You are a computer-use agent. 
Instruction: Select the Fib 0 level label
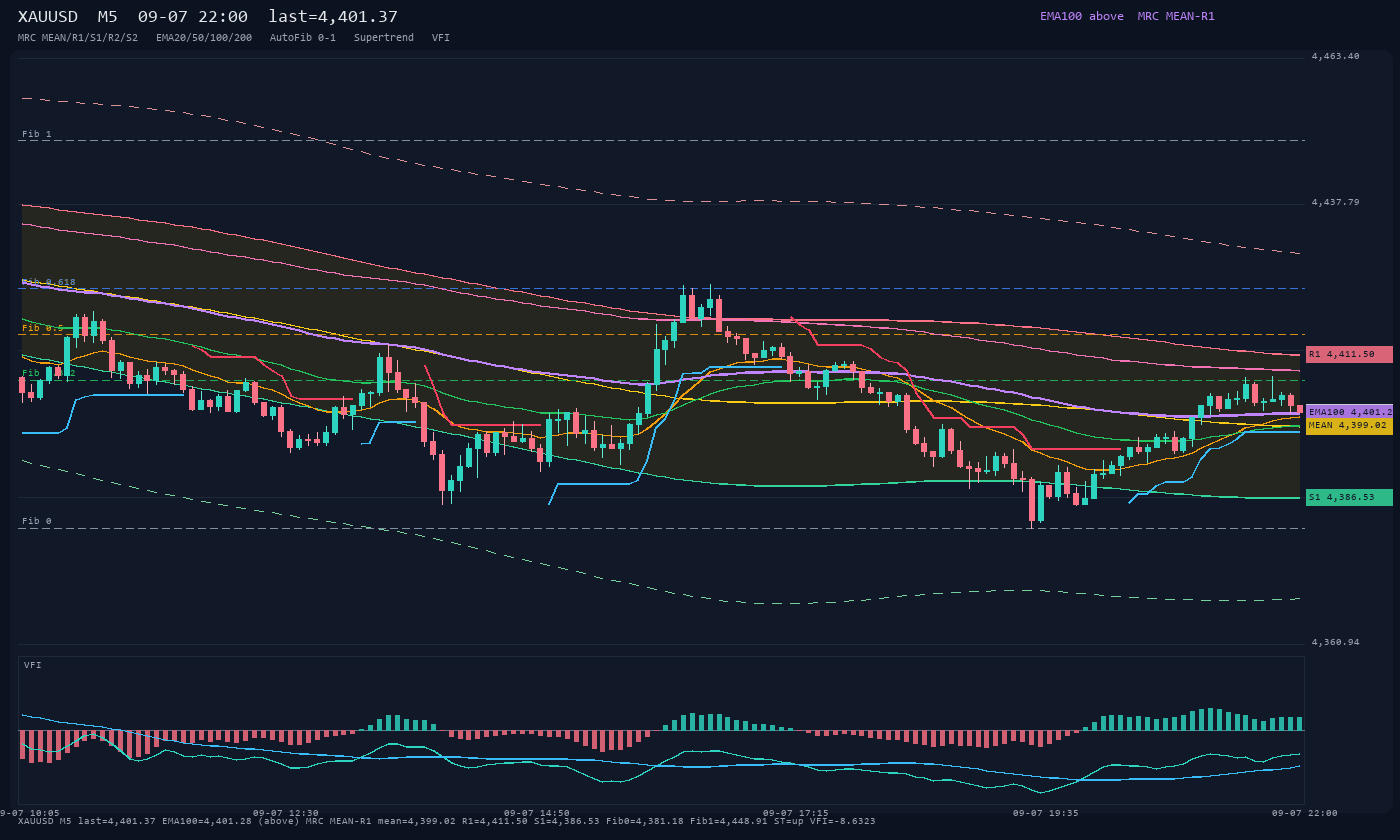coord(37,521)
